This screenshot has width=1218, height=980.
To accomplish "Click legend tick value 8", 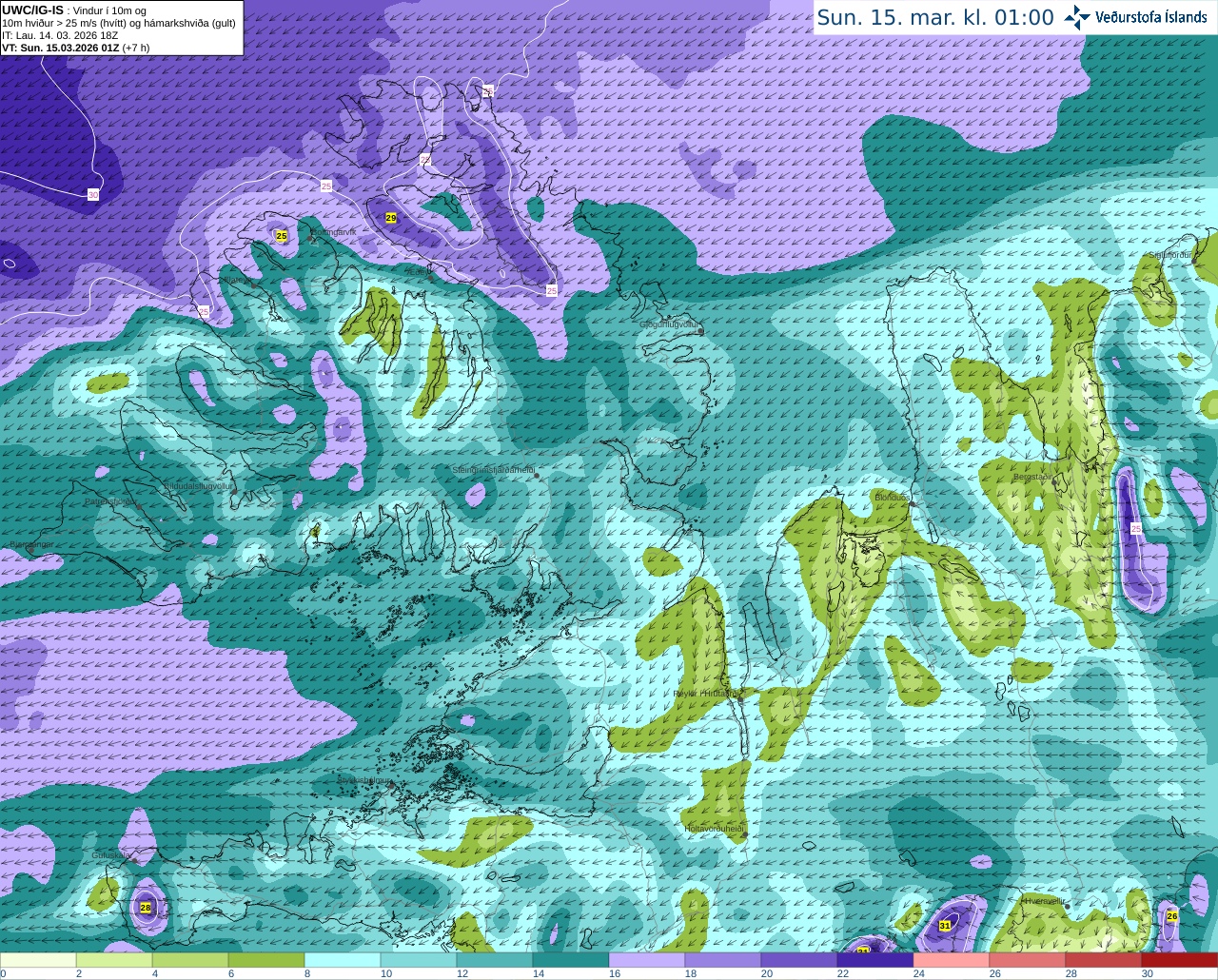I will click(306, 973).
